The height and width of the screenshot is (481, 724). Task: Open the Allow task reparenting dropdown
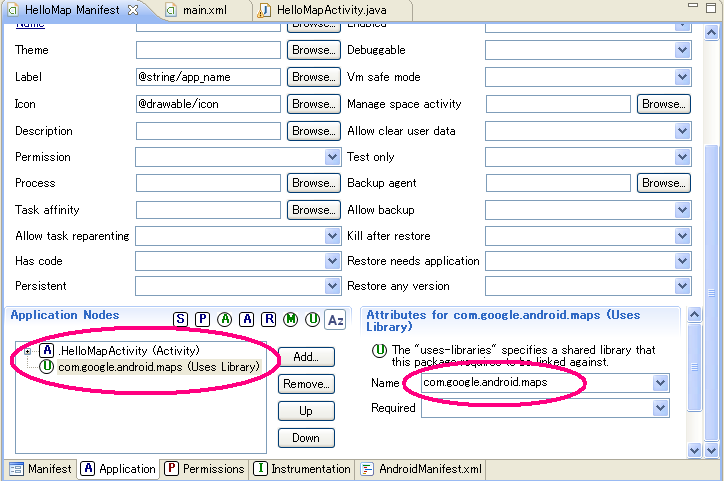pyautogui.click(x=332, y=236)
